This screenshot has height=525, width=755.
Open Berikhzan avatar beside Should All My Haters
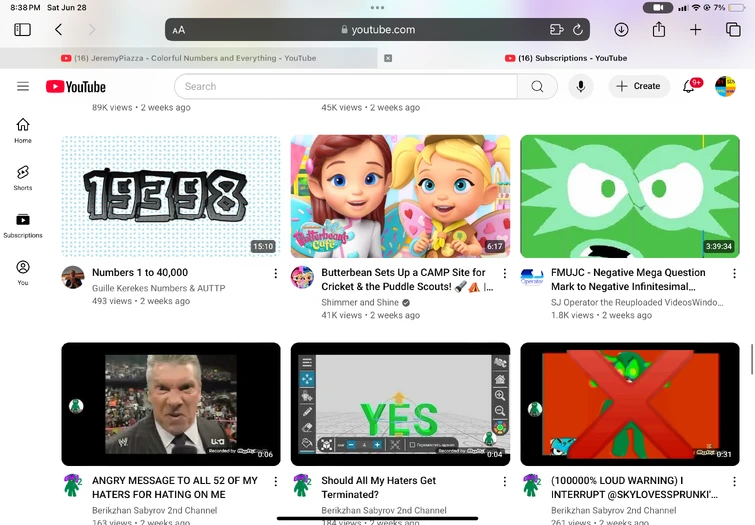pos(302,486)
